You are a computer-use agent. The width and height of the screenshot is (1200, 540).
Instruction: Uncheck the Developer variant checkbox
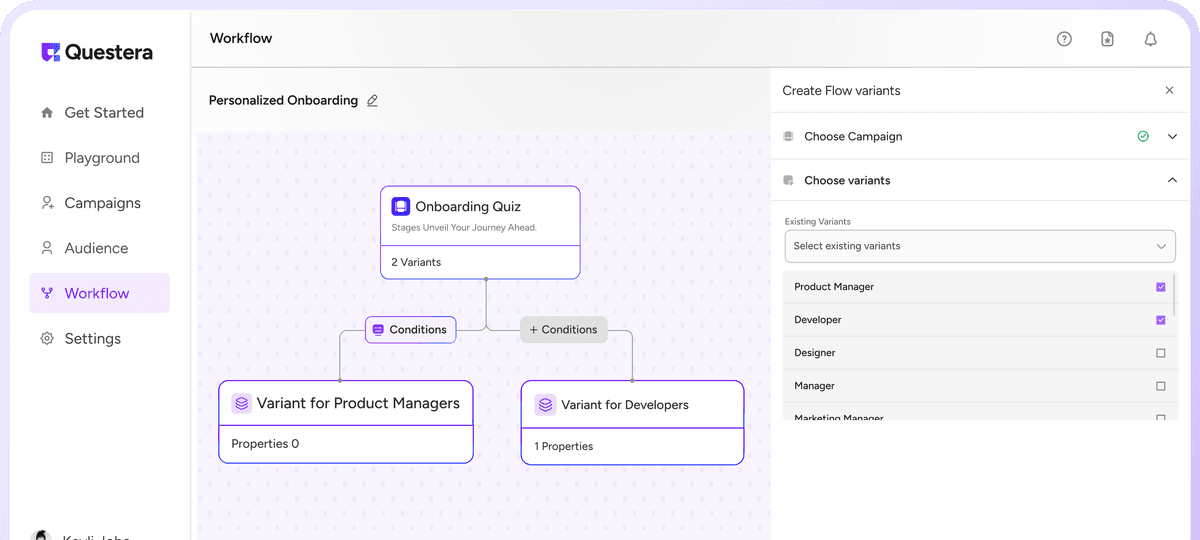point(1161,320)
